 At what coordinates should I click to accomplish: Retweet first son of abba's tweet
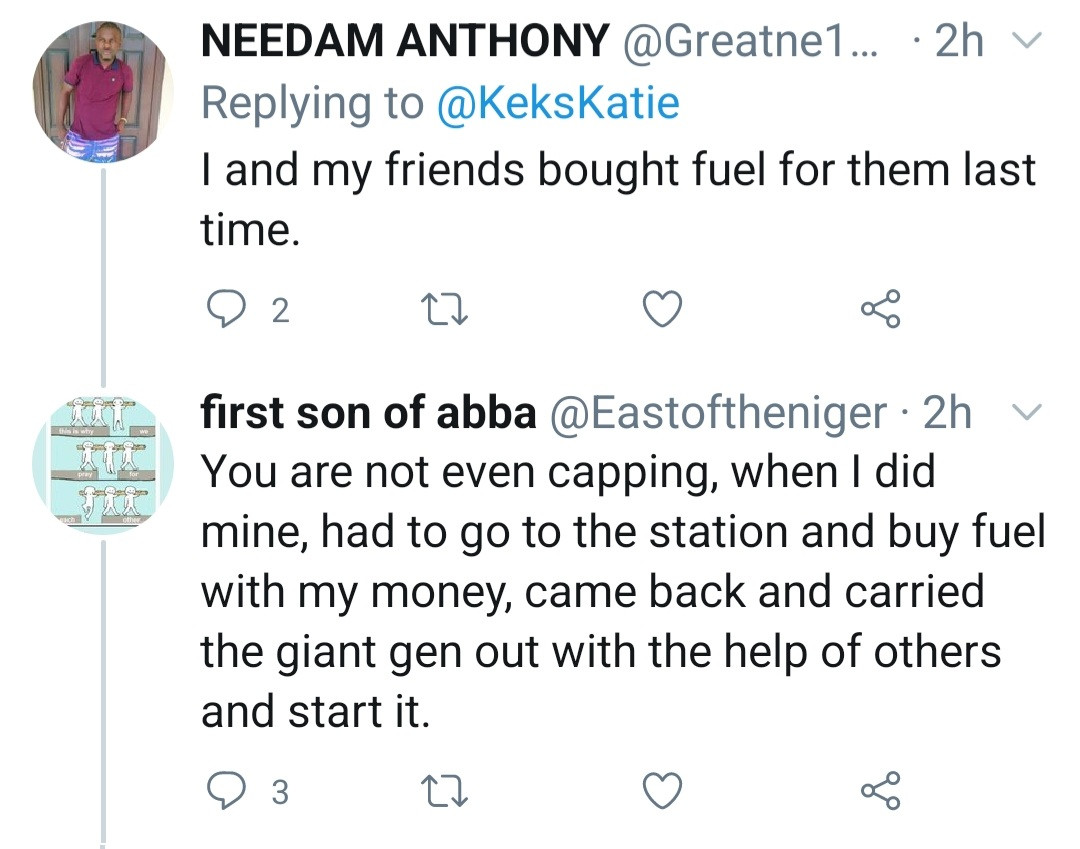pos(439,791)
